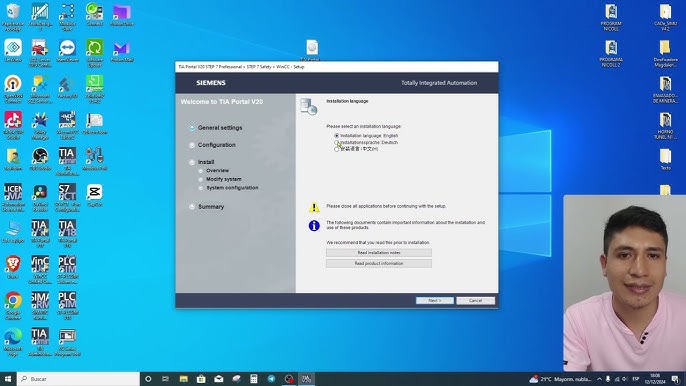686x386 pixels.
Task: Open the OpenVPN Connect shortcut
Action: point(13,88)
